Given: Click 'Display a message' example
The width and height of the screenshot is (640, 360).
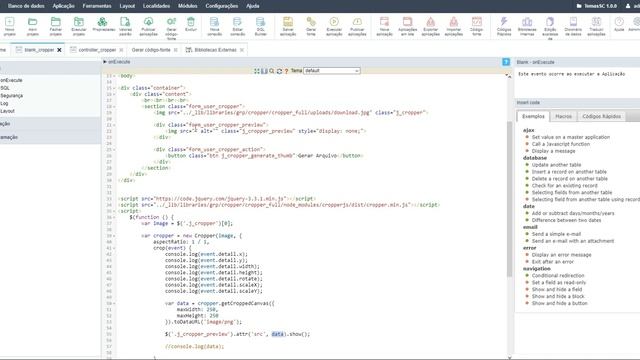Looking at the screenshot, I should (x=553, y=151).
